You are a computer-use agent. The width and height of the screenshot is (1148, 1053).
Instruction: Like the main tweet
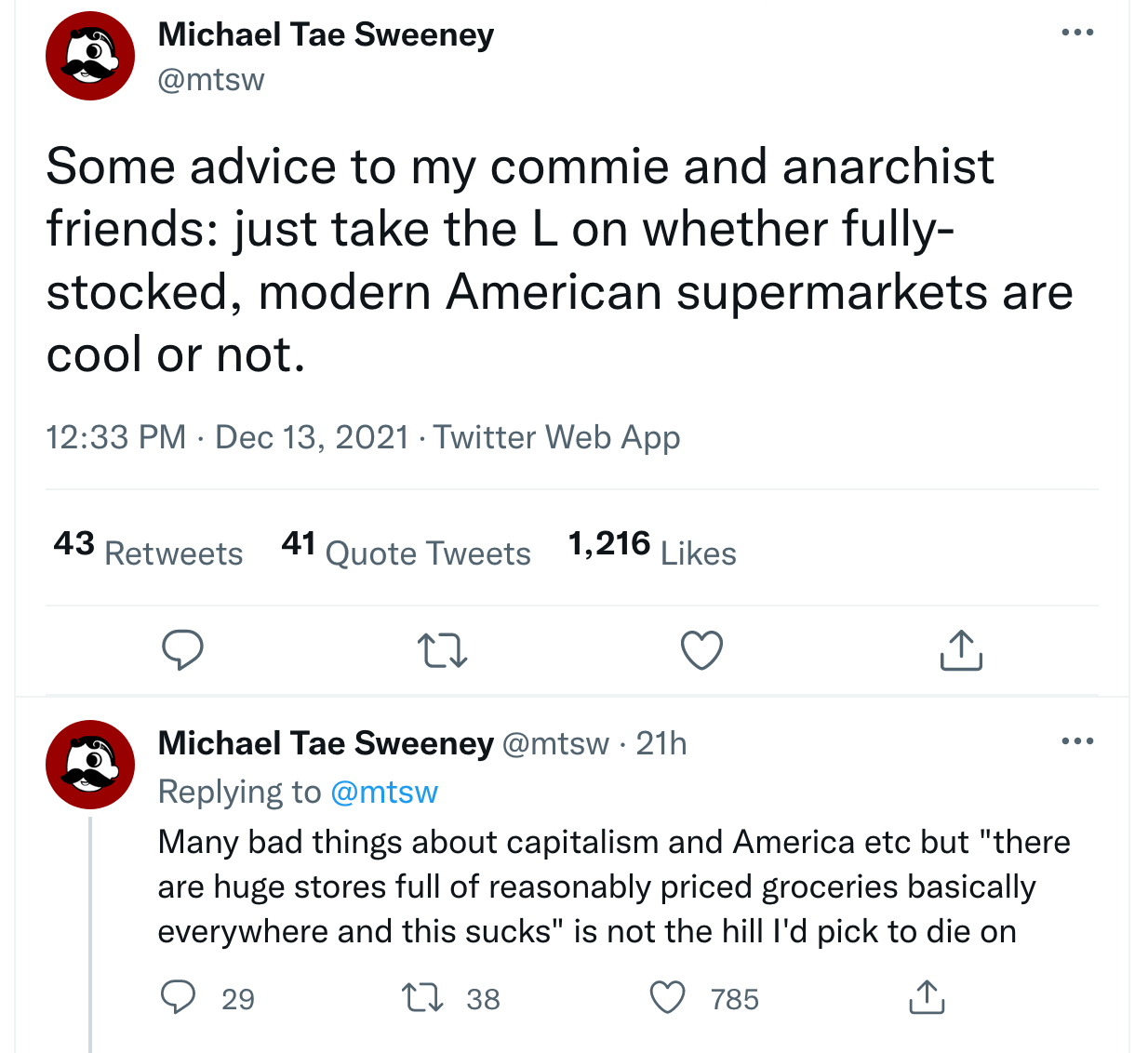point(701,650)
